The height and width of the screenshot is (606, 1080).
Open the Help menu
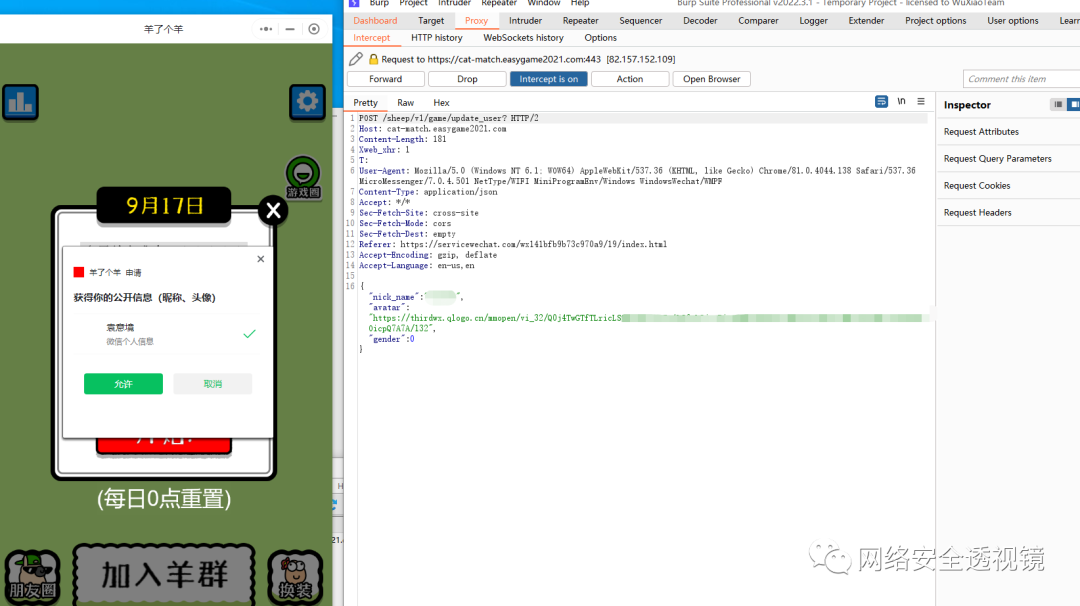tap(580, 3)
